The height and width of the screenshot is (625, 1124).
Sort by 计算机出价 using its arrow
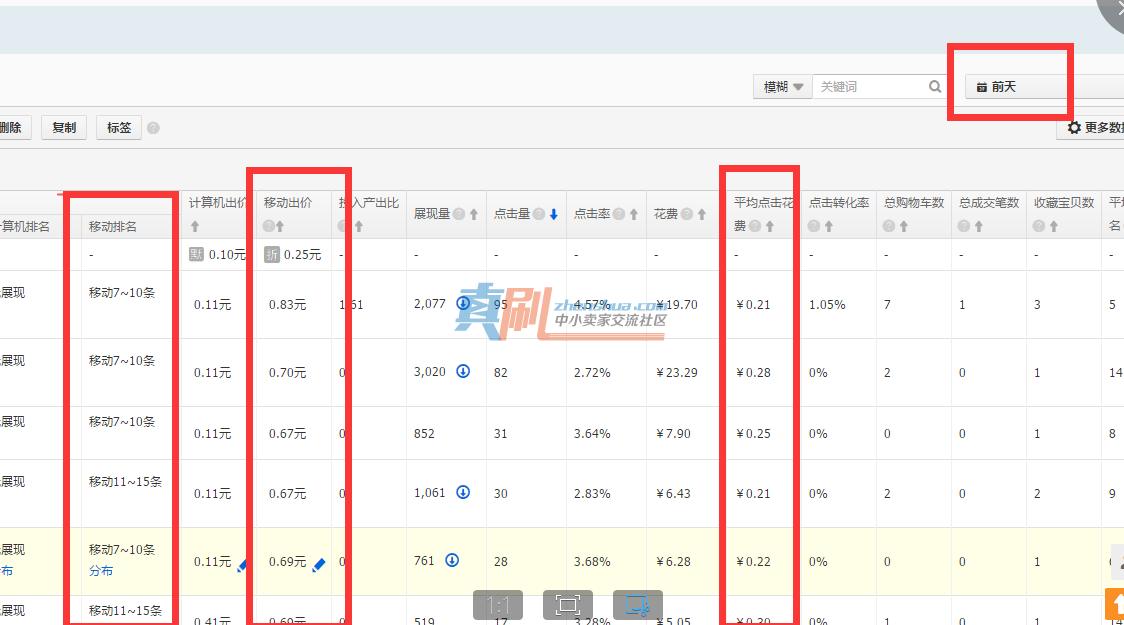coord(195,226)
